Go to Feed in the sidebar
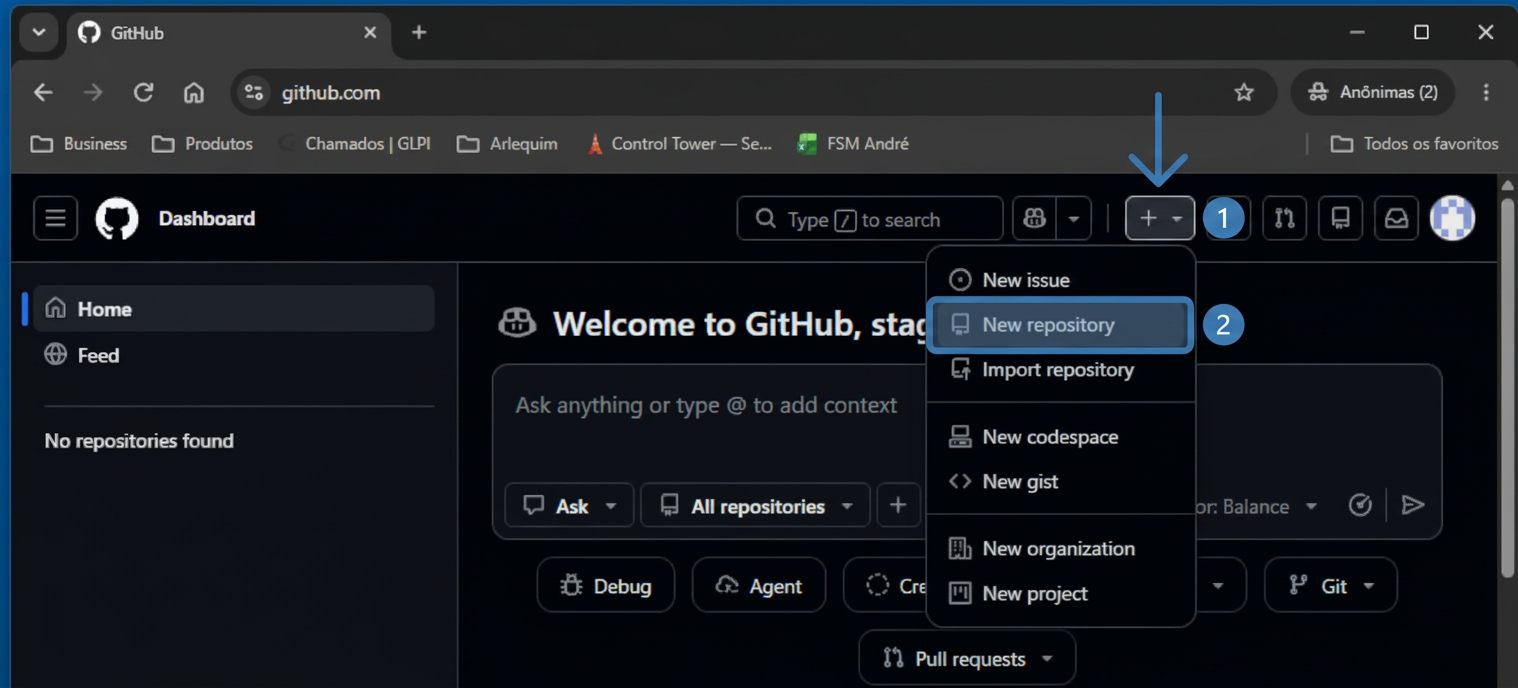 click(234, 355)
